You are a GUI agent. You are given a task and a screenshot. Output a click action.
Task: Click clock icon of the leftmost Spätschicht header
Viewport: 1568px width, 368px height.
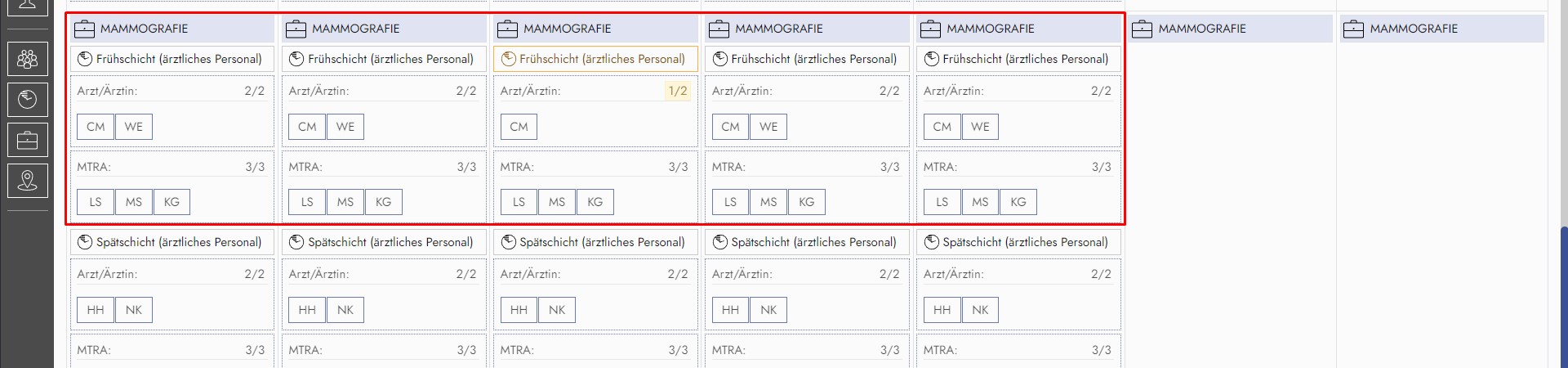[85, 242]
